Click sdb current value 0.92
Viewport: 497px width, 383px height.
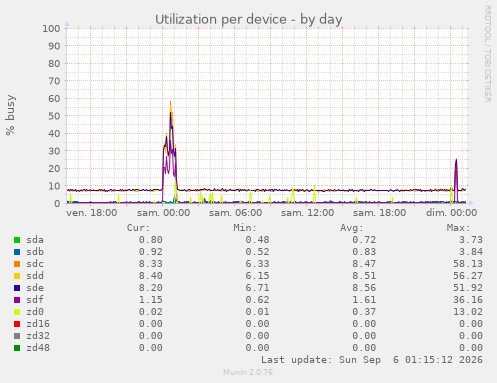151,252
